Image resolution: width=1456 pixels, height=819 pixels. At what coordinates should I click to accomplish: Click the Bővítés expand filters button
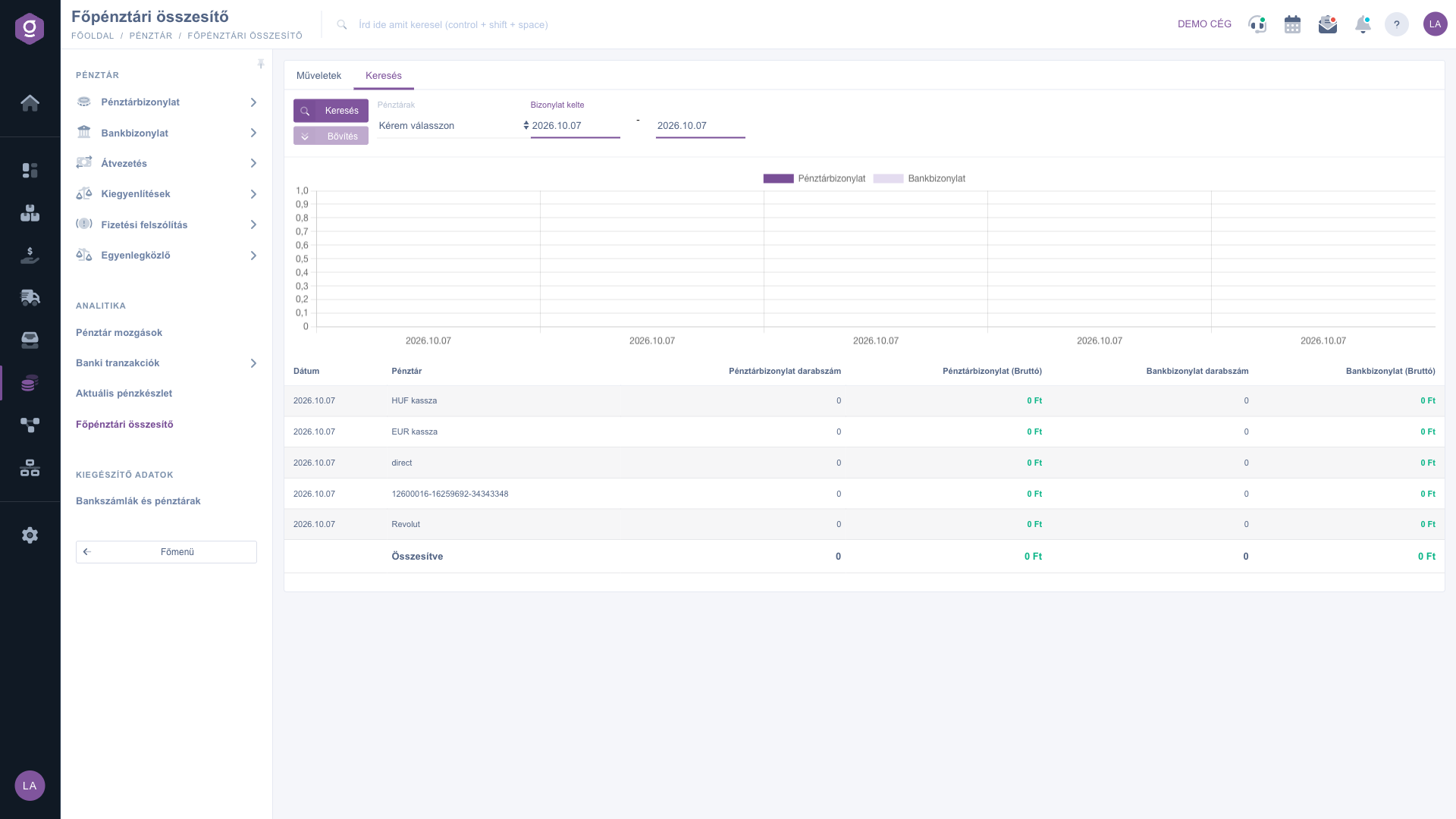331,136
